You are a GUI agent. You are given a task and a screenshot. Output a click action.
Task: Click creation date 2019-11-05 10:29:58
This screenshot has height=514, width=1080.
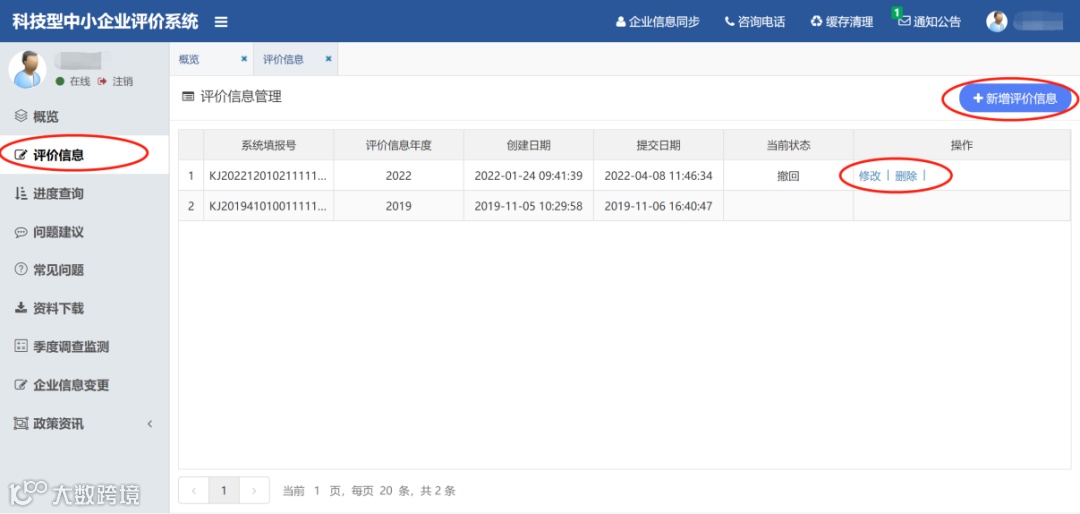528,206
